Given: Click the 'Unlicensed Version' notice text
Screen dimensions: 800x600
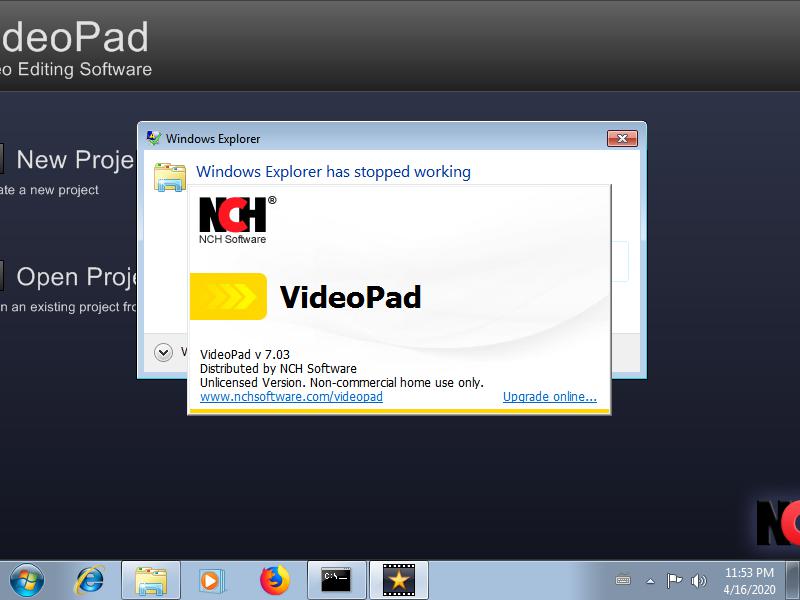Looking at the screenshot, I should click(x=341, y=383).
